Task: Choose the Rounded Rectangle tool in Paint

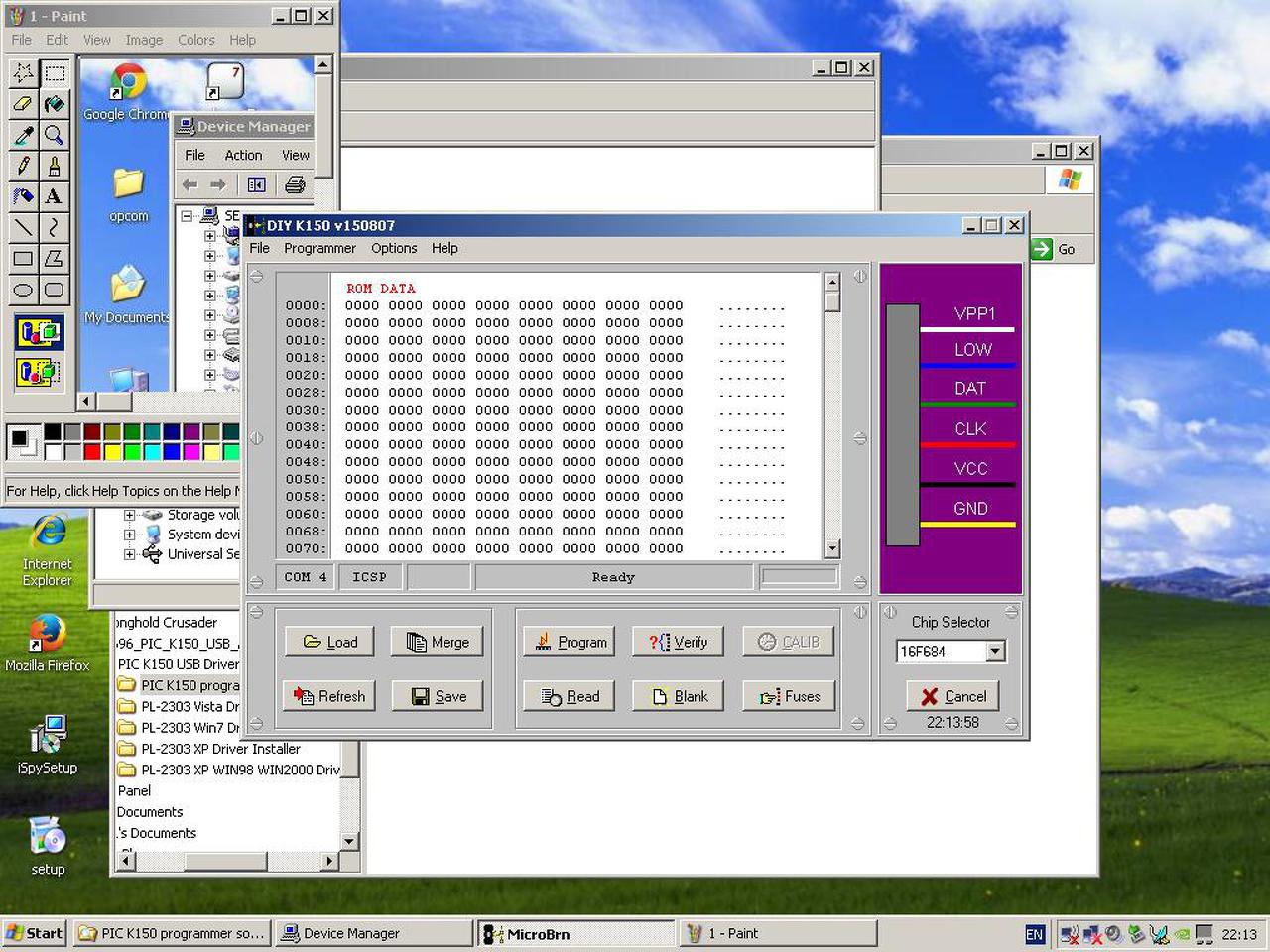Action: pos(55,290)
